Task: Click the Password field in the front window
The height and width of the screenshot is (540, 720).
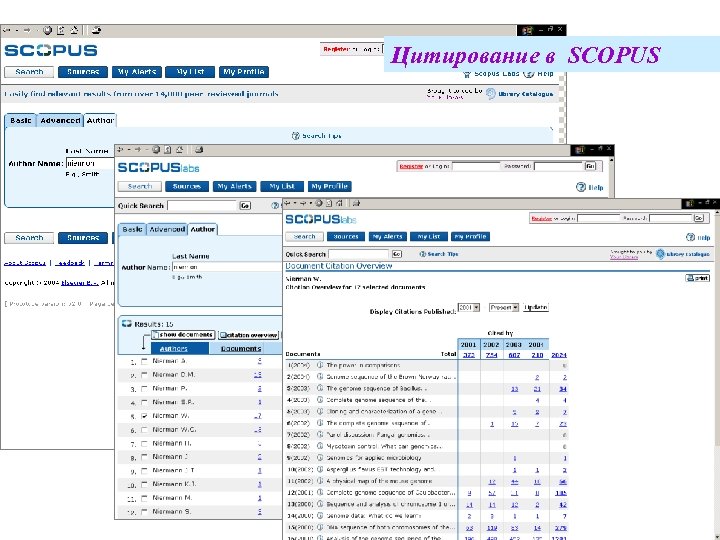Action: [x=671, y=219]
